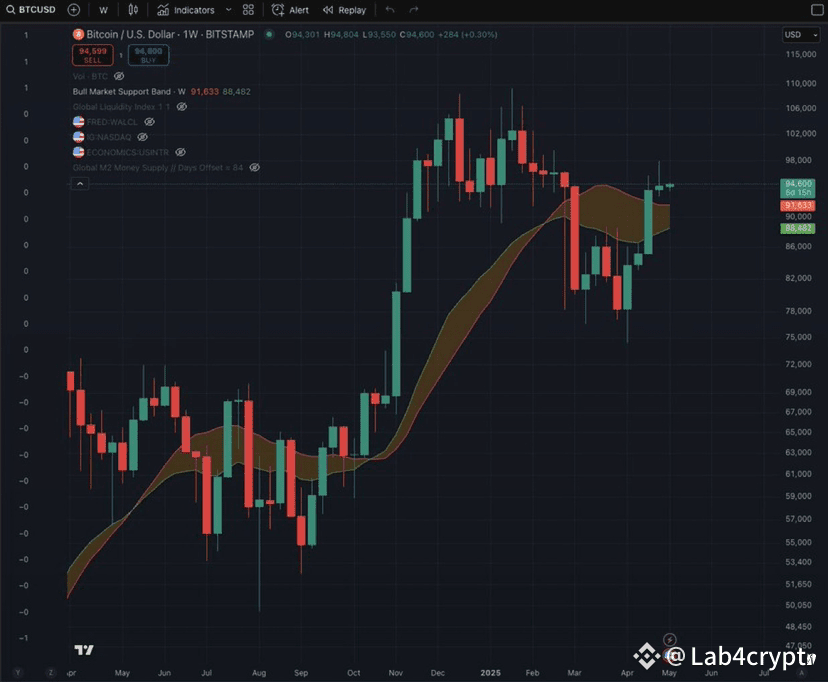Viewport: 828px width, 682px height.
Task: Show the Global Liquidity Index indicator
Action: click(x=182, y=107)
